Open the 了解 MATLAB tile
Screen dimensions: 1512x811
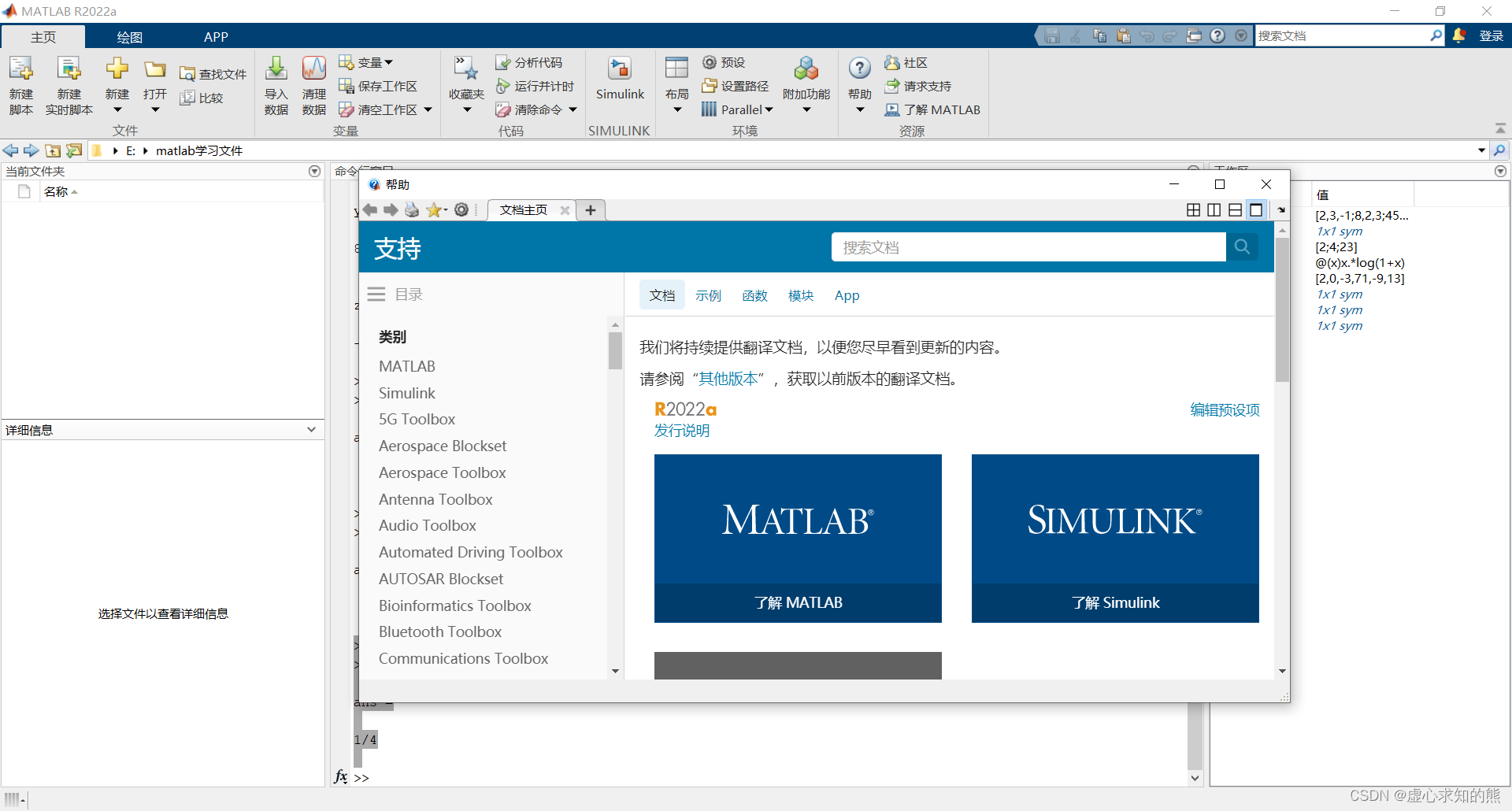coord(798,539)
